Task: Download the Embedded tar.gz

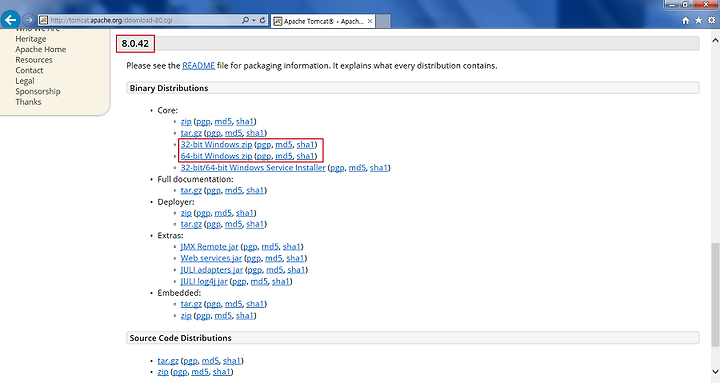Action: click(191, 304)
